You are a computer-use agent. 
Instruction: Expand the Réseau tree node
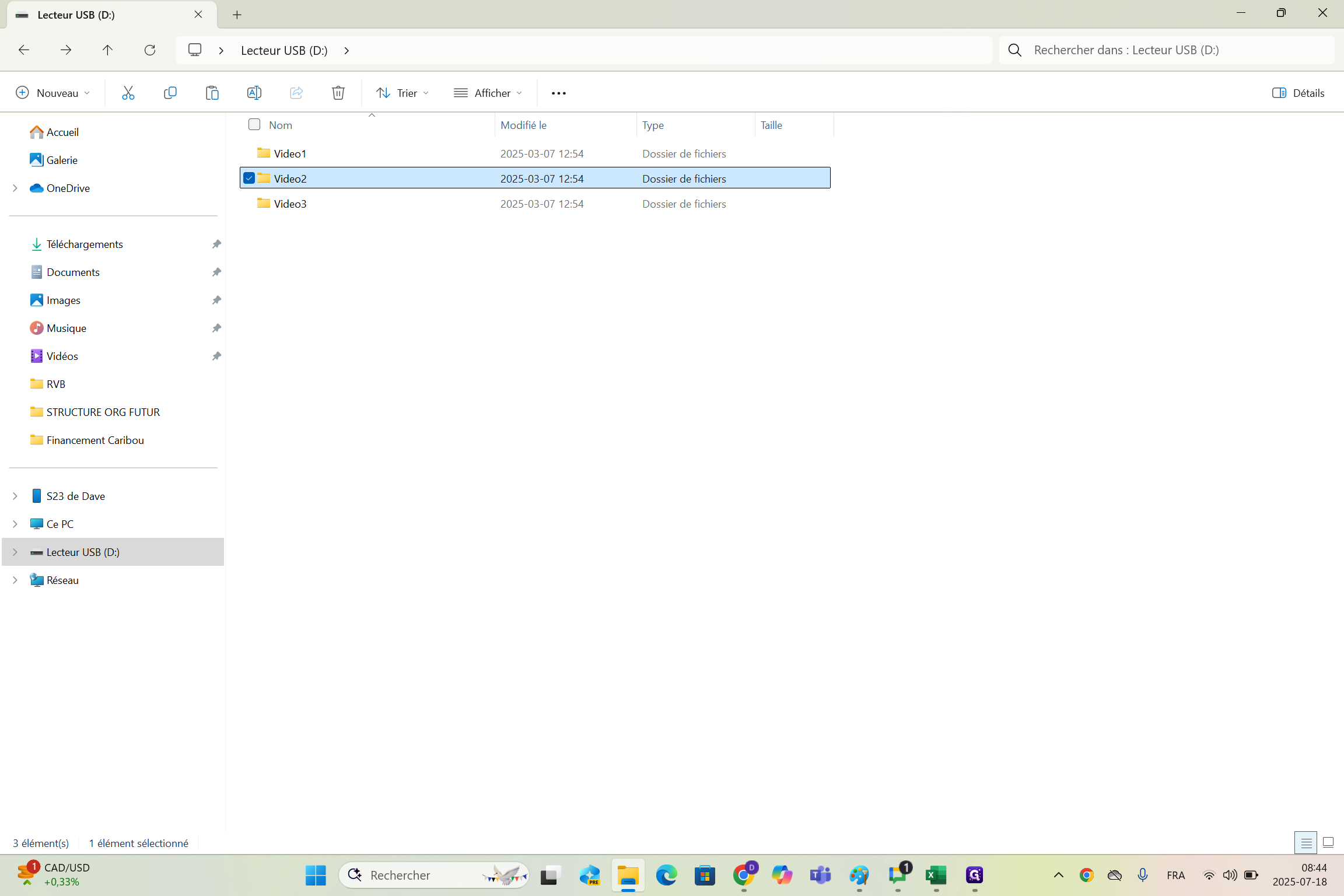coord(15,580)
